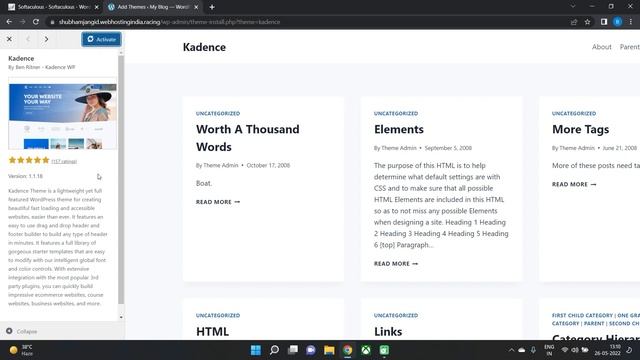This screenshot has height=360, width=640.
Task: Click the browser address bar
Action: (x=306, y=22)
